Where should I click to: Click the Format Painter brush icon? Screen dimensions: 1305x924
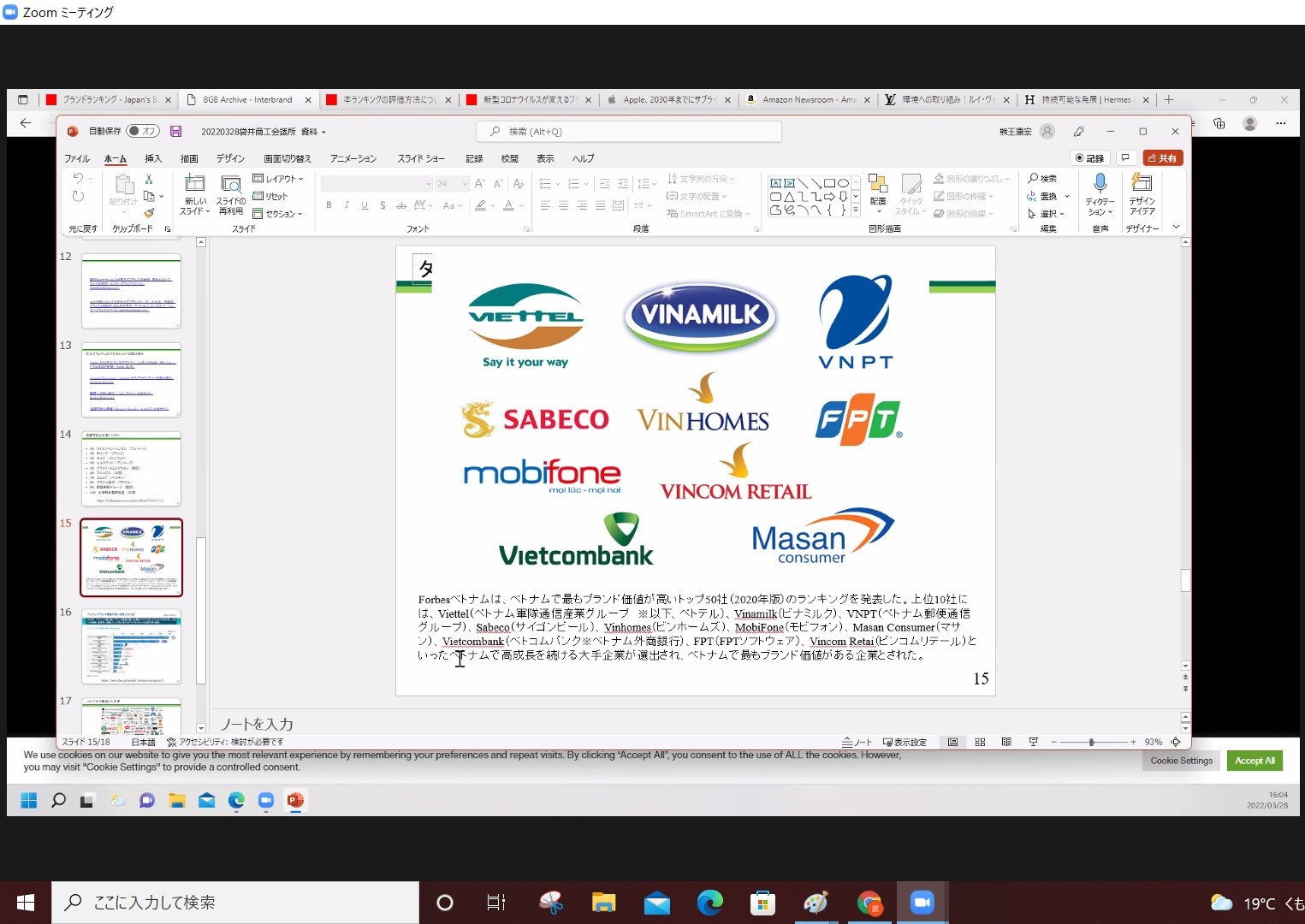click(x=149, y=213)
